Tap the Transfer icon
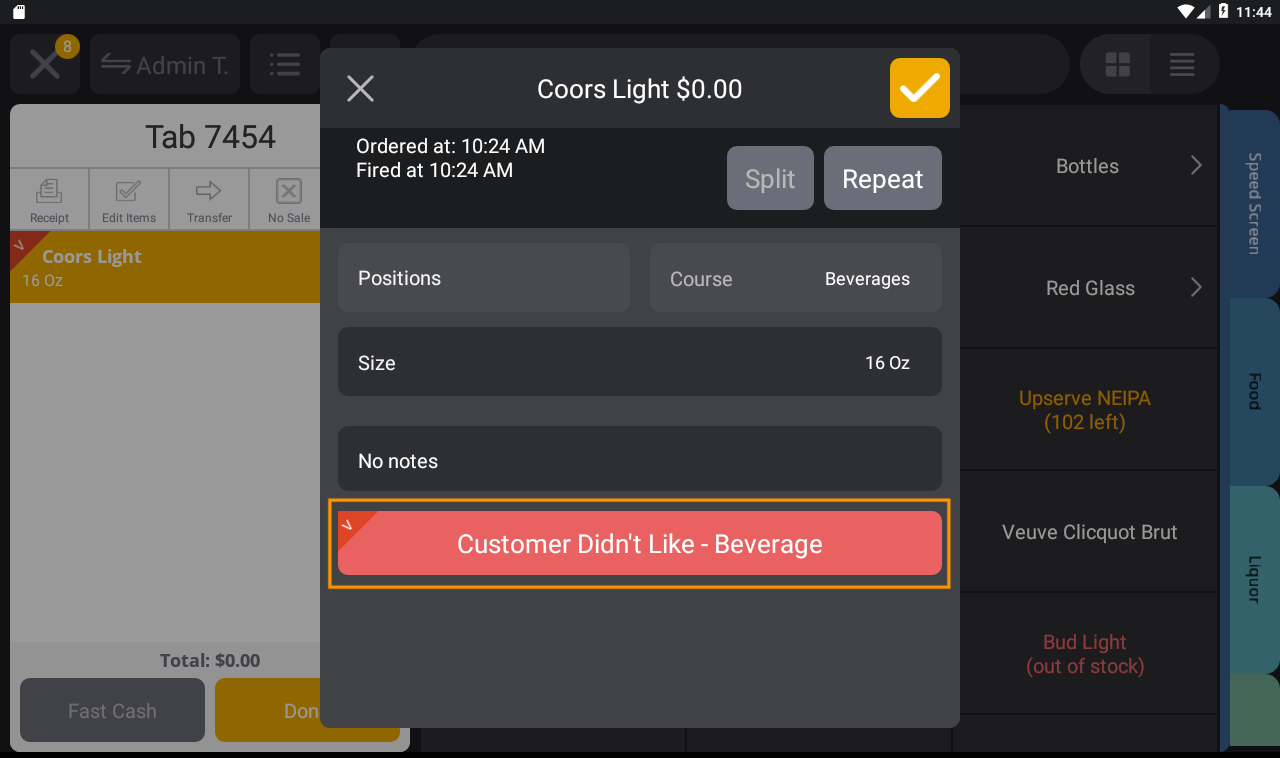Viewport: 1280px width, 758px height. pos(208,199)
